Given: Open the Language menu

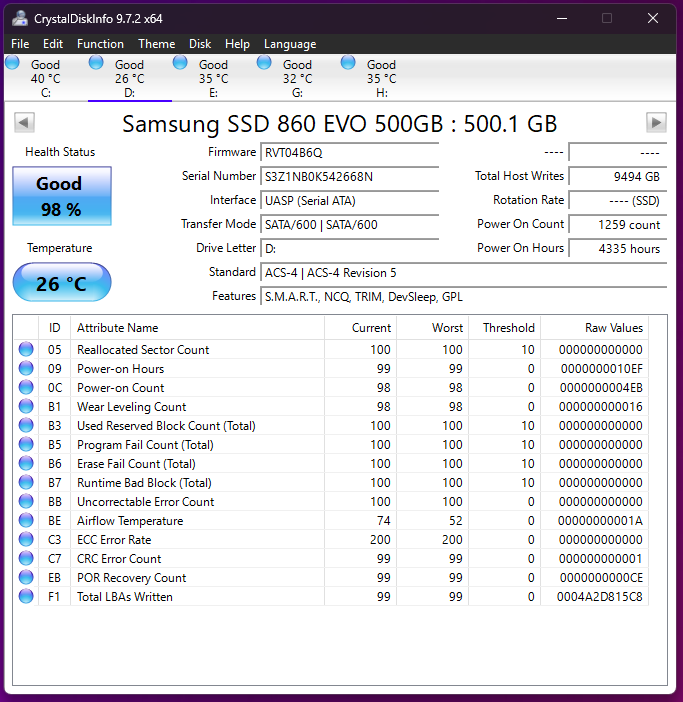Looking at the screenshot, I should pos(289,44).
